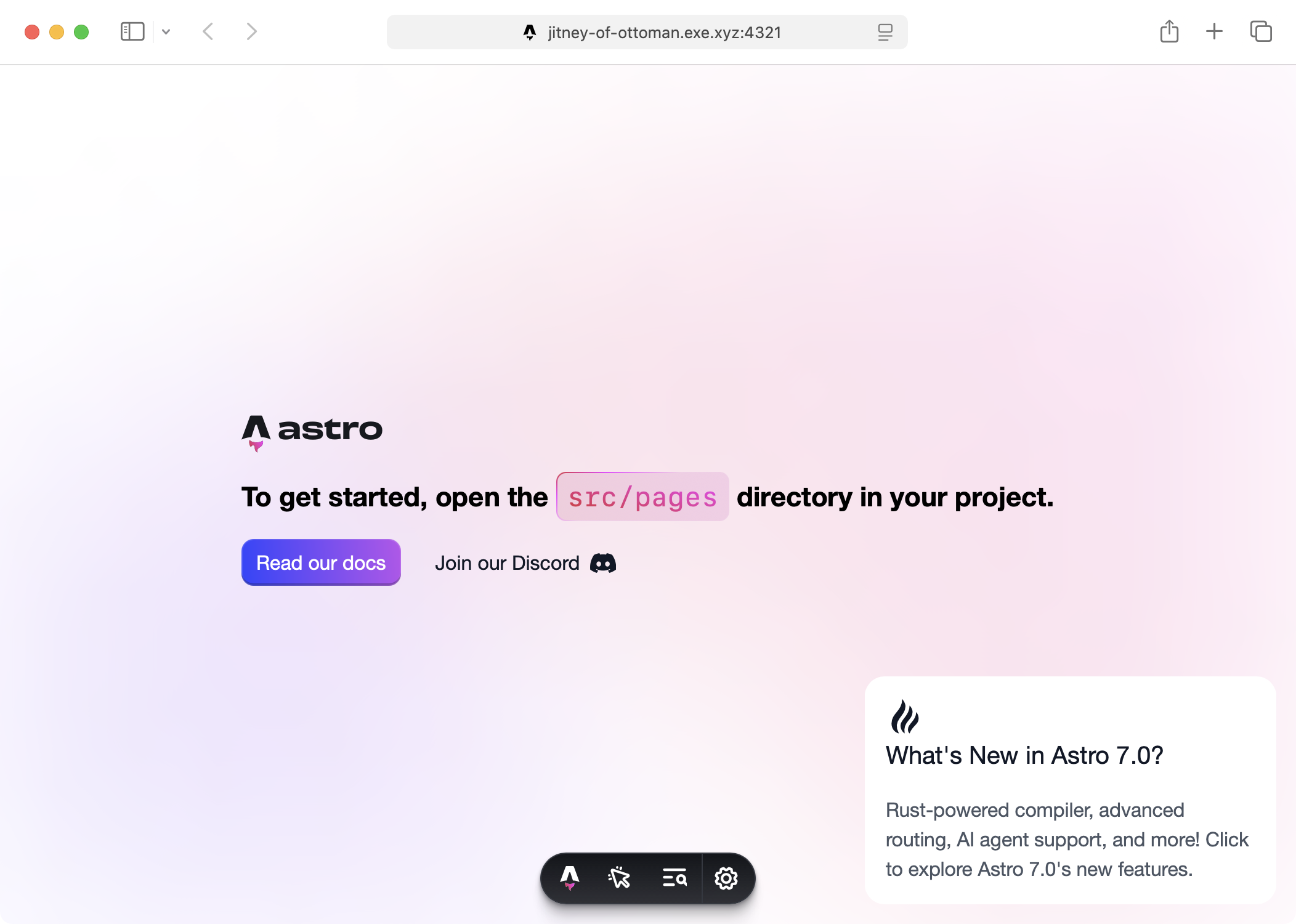Open dev toolbar settings gear
Viewport: 1296px width, 924px height.
(x=726, y=878)
